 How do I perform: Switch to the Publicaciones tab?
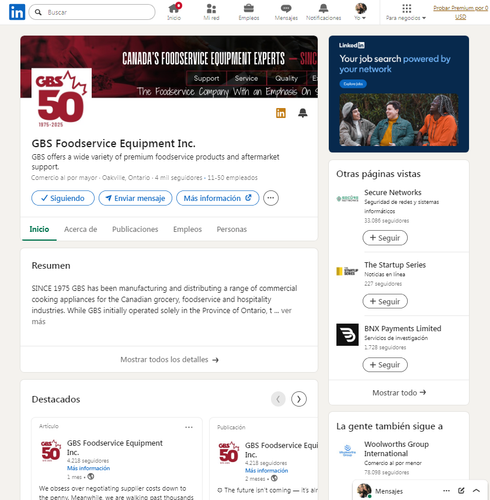click(x=135, y=229)
